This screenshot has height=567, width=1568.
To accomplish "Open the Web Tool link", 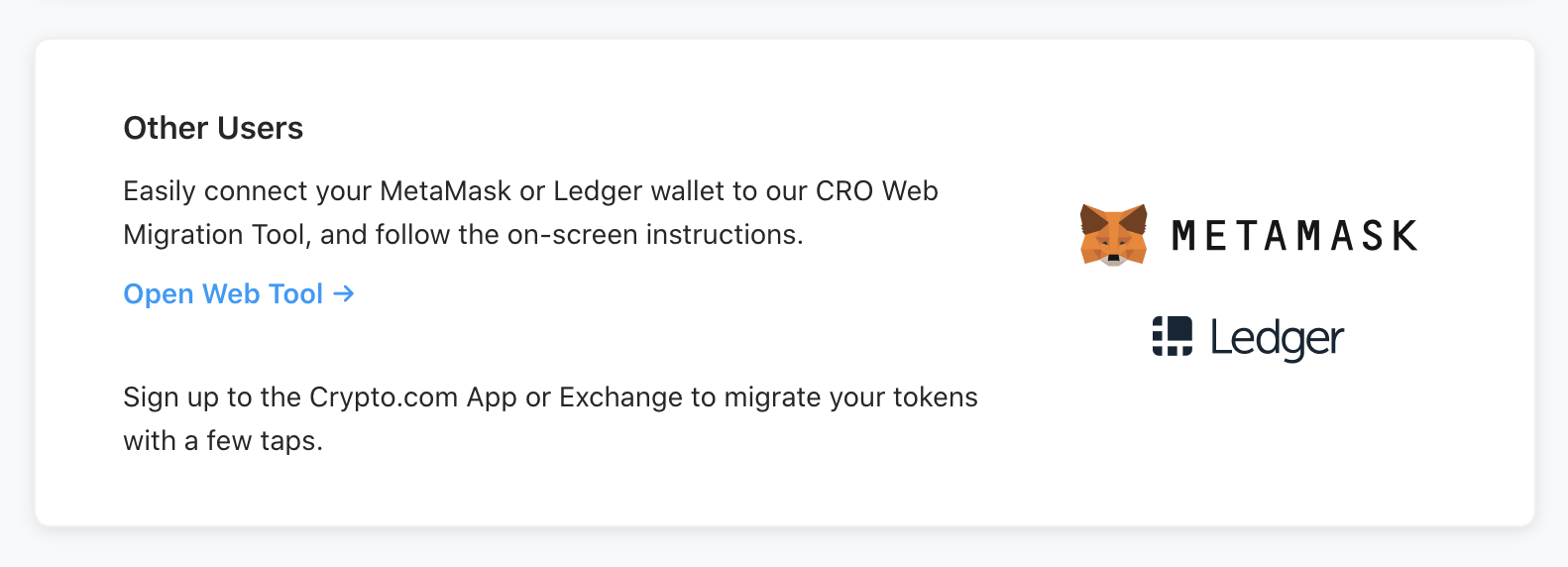I will click(223, 294).
